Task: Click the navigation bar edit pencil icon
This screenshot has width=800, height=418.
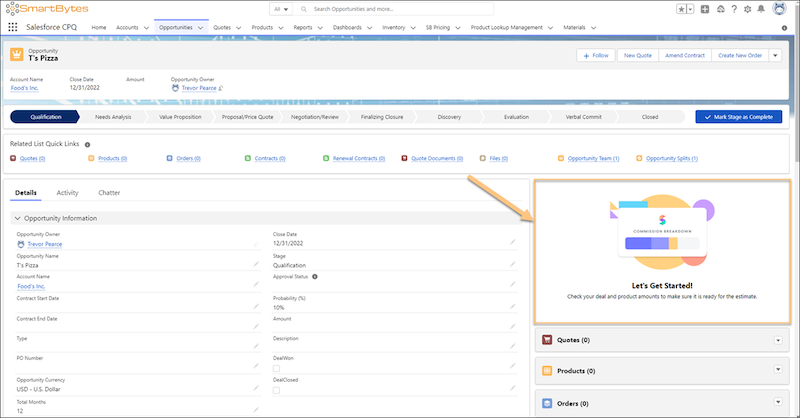Action: [x=784, y=28]
